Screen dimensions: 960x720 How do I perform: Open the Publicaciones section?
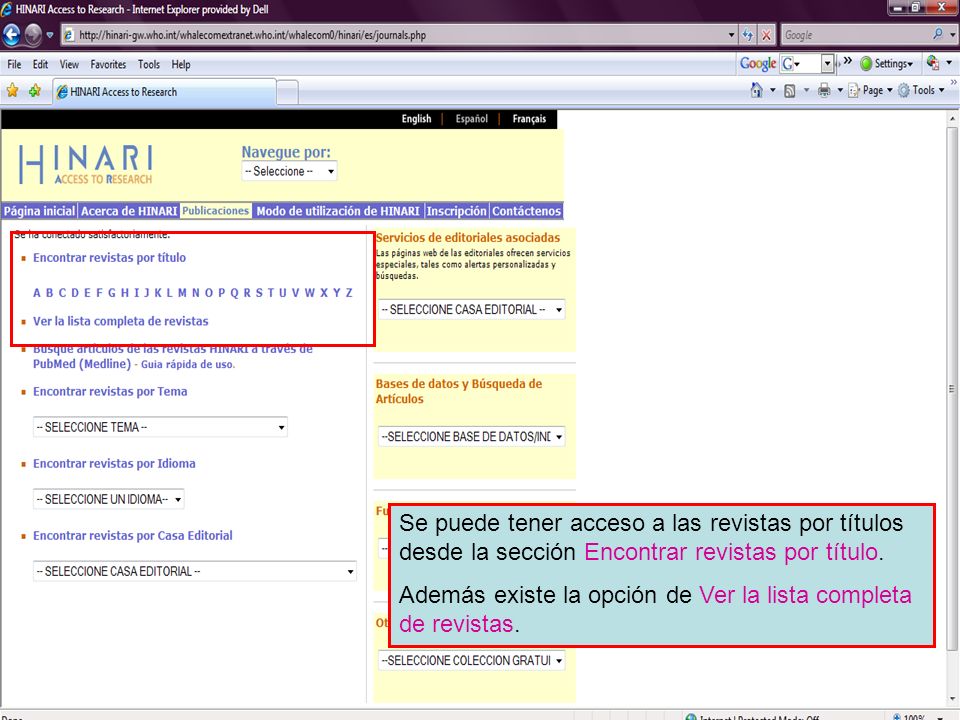(216, 211)
